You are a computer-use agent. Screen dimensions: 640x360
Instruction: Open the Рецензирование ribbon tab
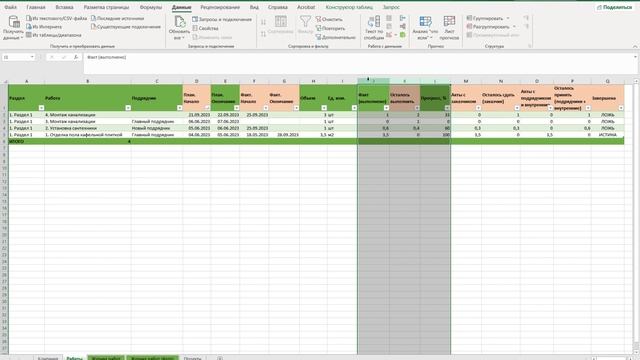click(x=220, y=7)
